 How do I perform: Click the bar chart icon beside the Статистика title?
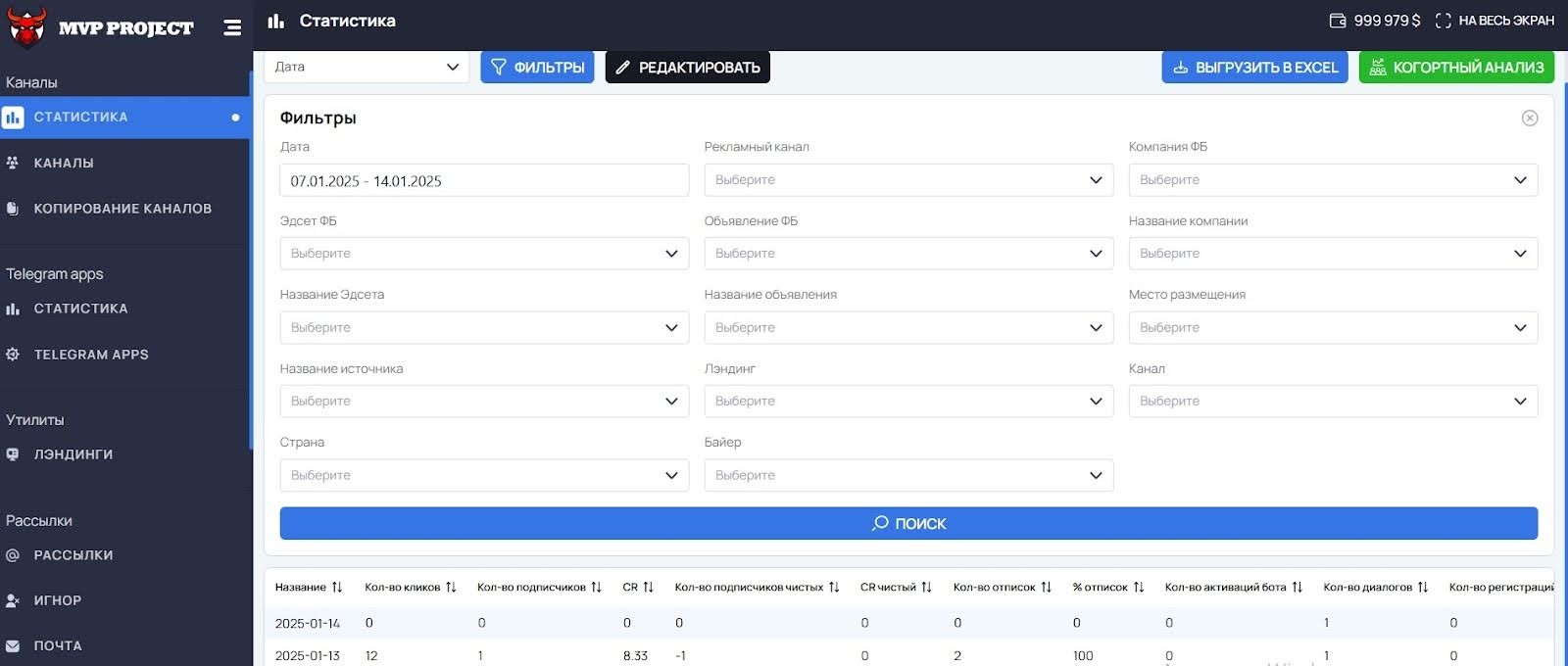tap(276, 21)
